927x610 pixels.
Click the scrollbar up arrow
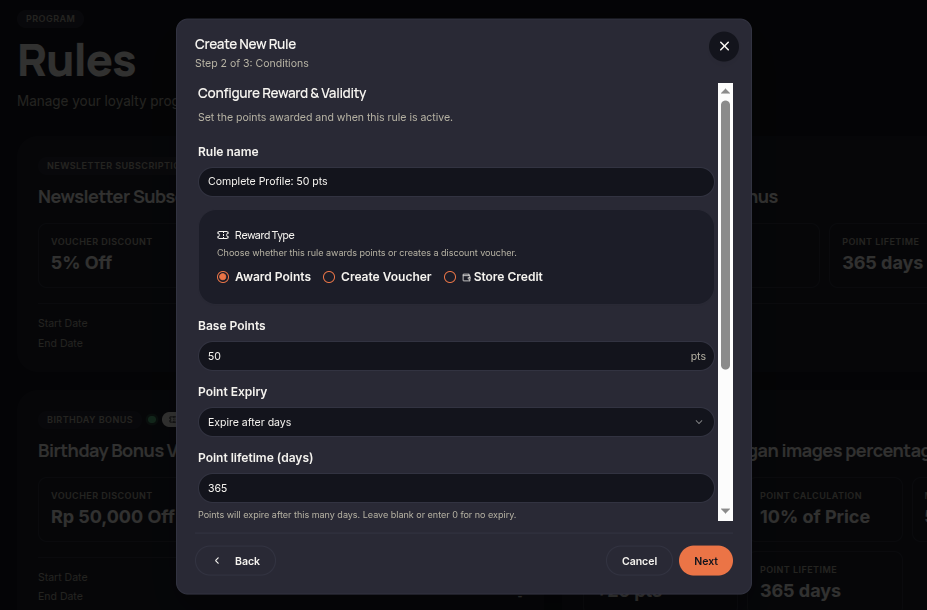click(x=725, y=91)
